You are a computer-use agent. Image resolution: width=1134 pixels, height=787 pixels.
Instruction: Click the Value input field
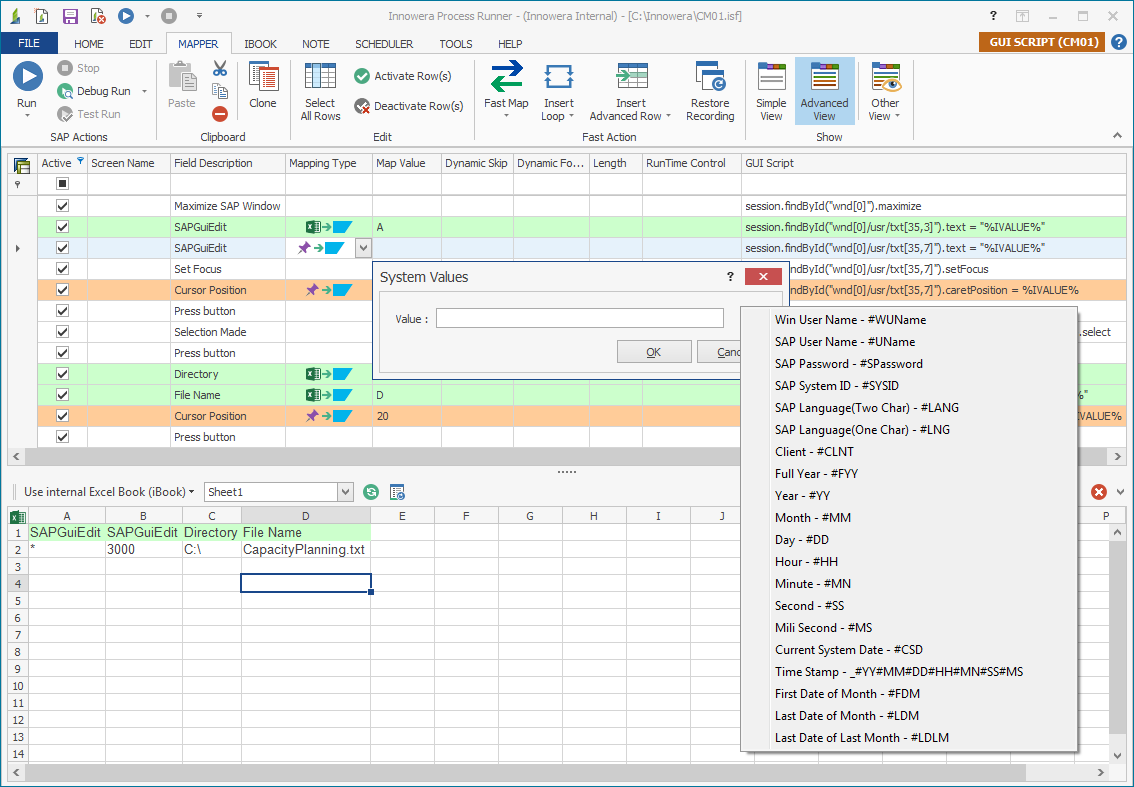(580, 317)
